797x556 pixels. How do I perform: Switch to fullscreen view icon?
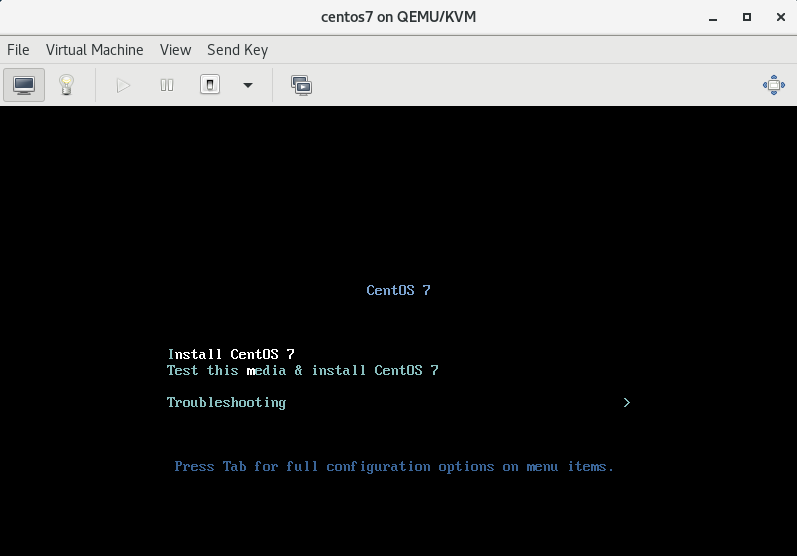tap(774, 85)
